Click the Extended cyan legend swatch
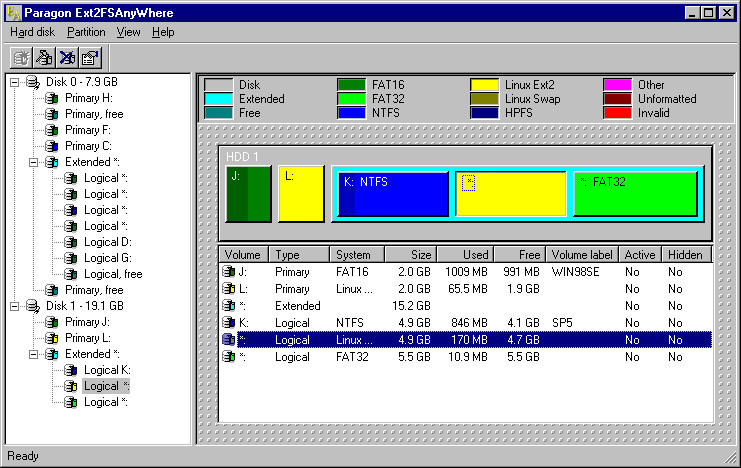This screenshot has width=741, height=468. (218, 99)
